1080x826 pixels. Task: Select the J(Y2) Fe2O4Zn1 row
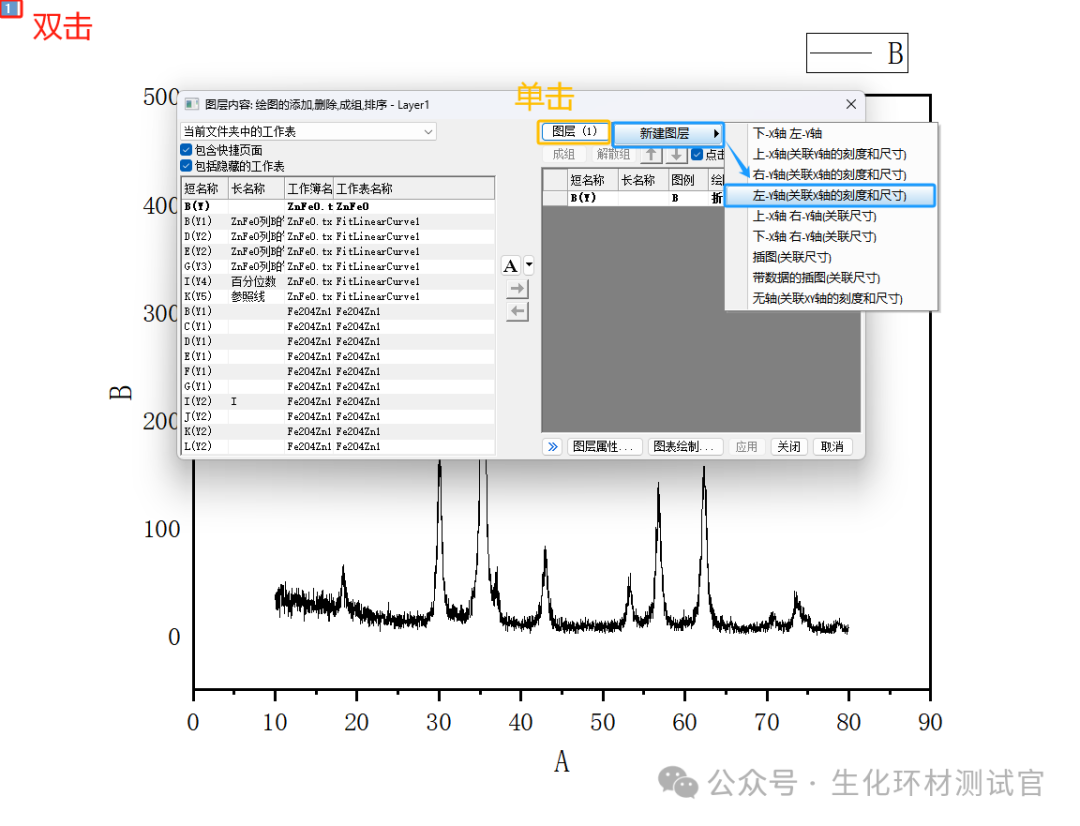point(338,416)
